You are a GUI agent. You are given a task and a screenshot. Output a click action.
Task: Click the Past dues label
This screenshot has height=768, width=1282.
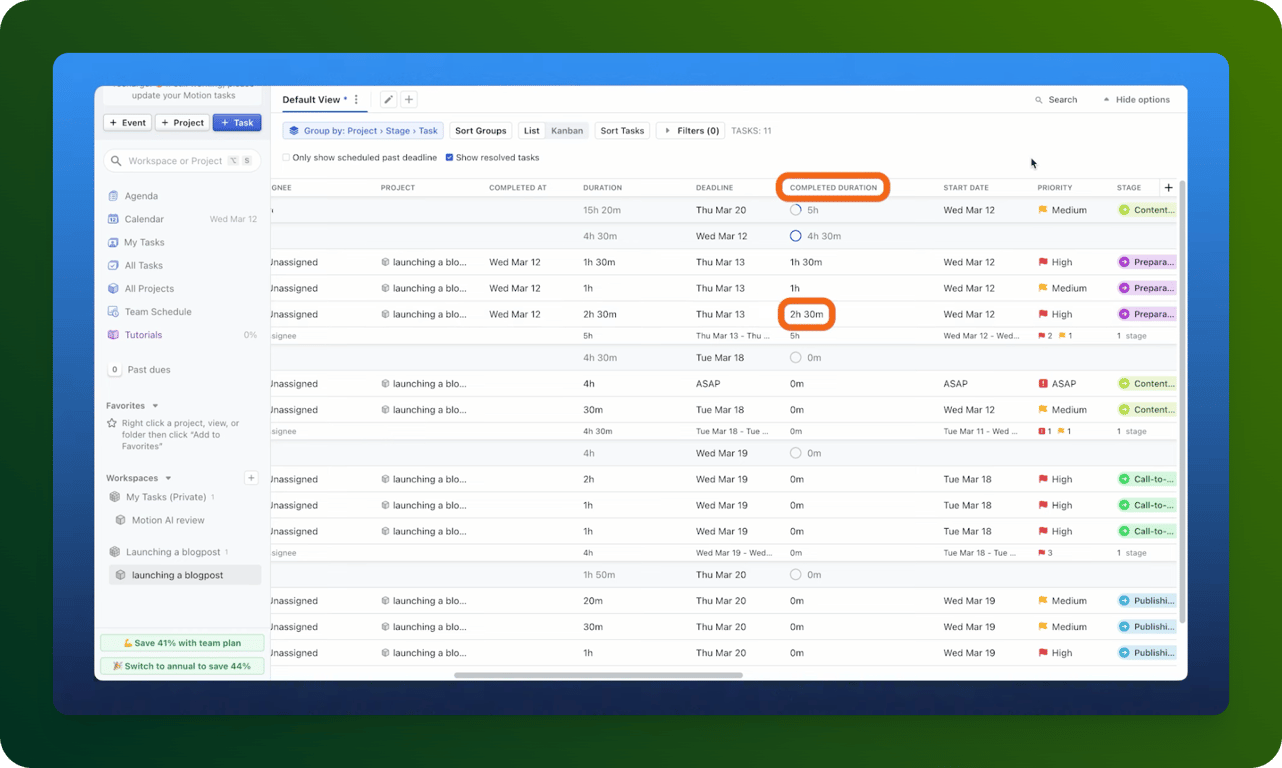tap(148, 370)
